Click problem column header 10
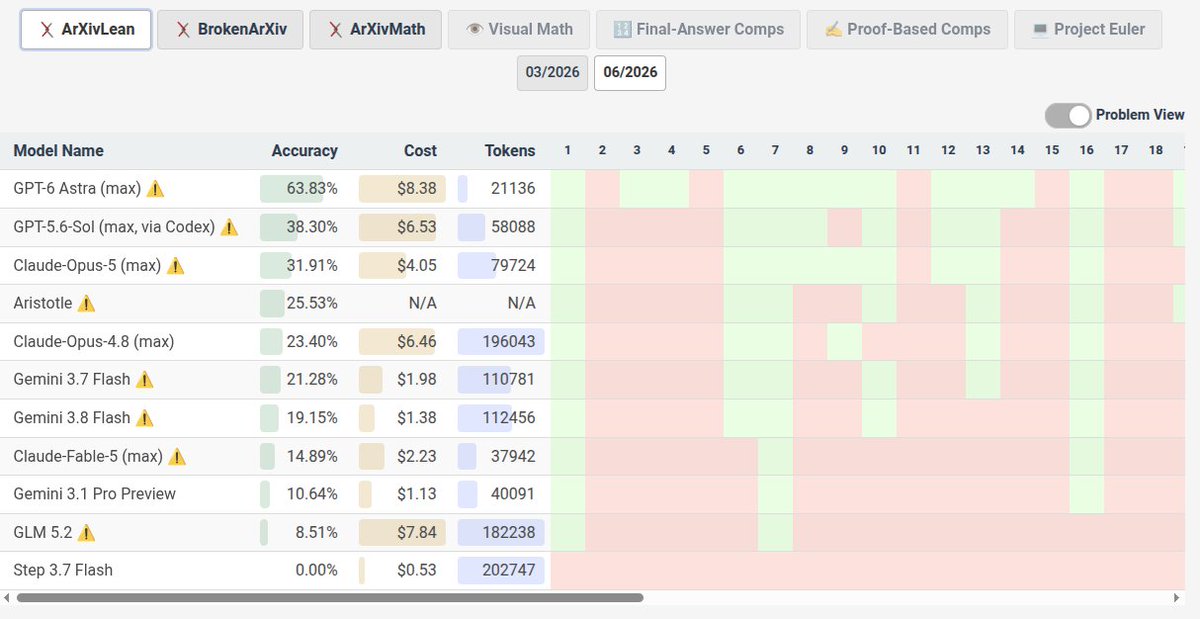The image size is (1200, 619). point(879,150)
